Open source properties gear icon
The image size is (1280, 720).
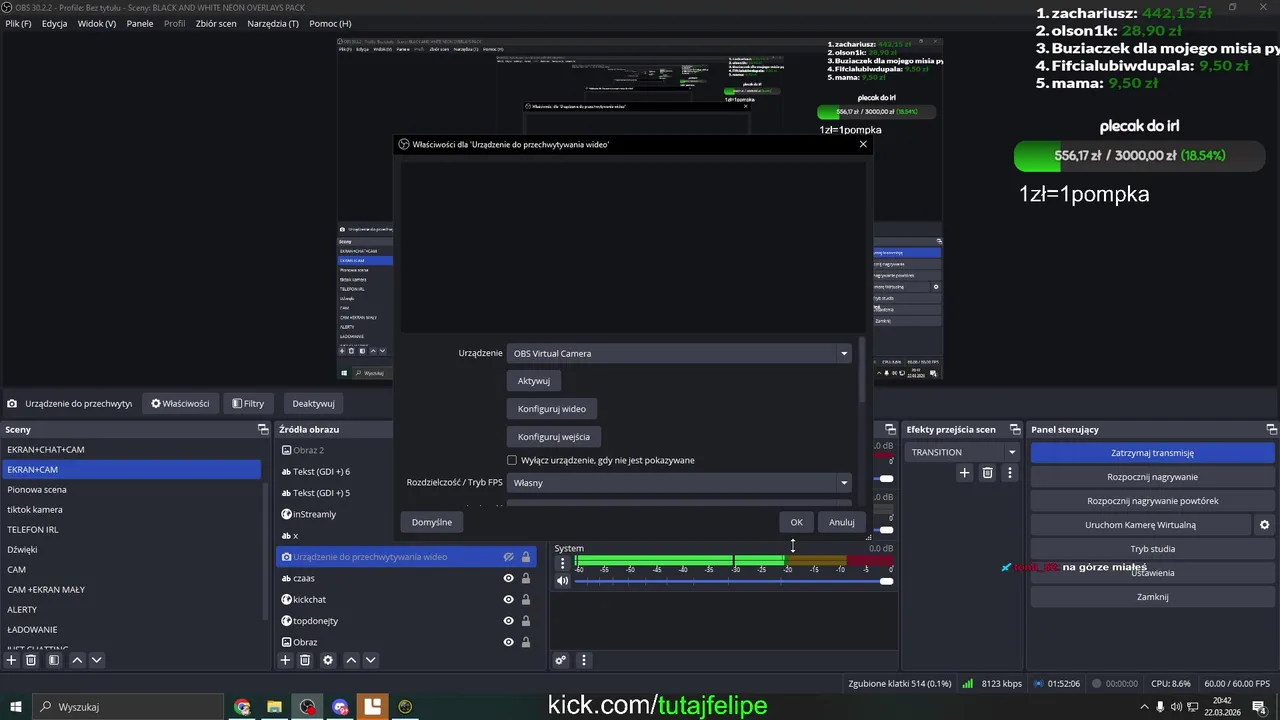(328, 660)
